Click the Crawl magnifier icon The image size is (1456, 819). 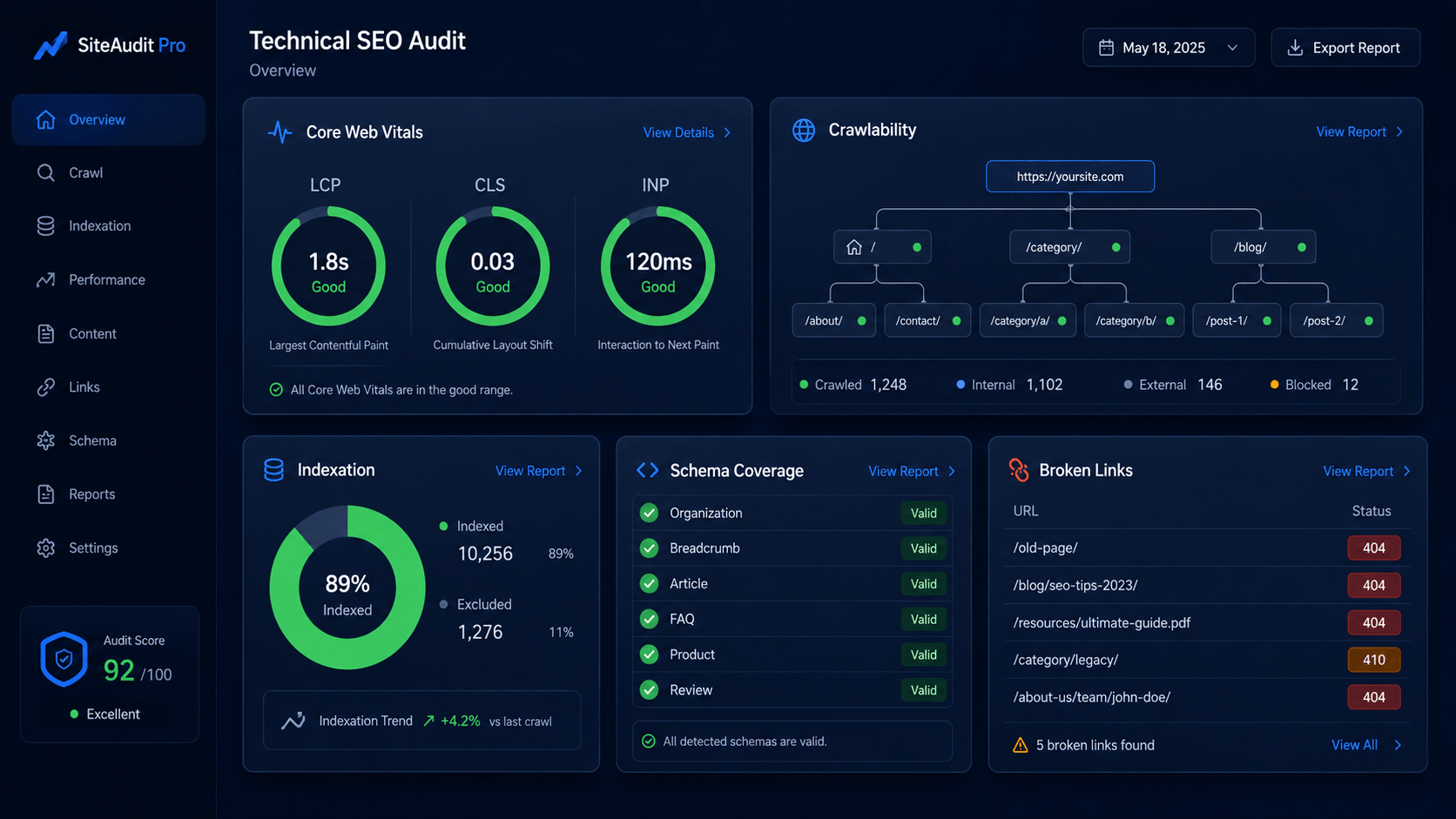[46, 173]
